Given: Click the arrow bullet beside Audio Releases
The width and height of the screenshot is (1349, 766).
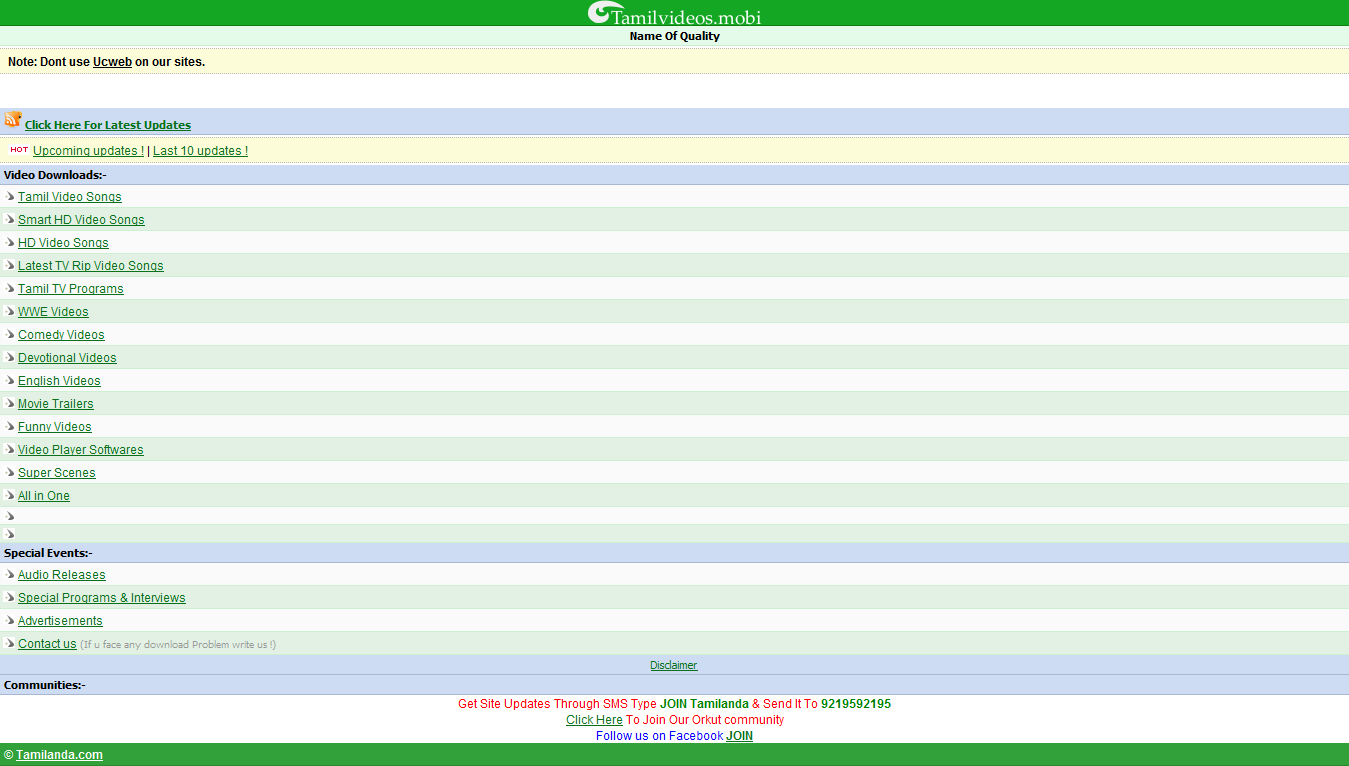Looking at the screenshot, I should tap(10, 574).
